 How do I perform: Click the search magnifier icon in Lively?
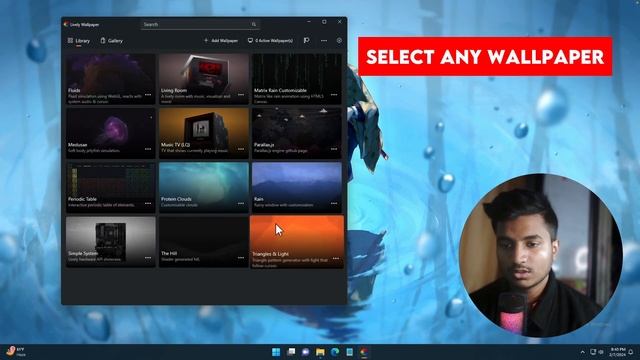click(x=254, y=24)
